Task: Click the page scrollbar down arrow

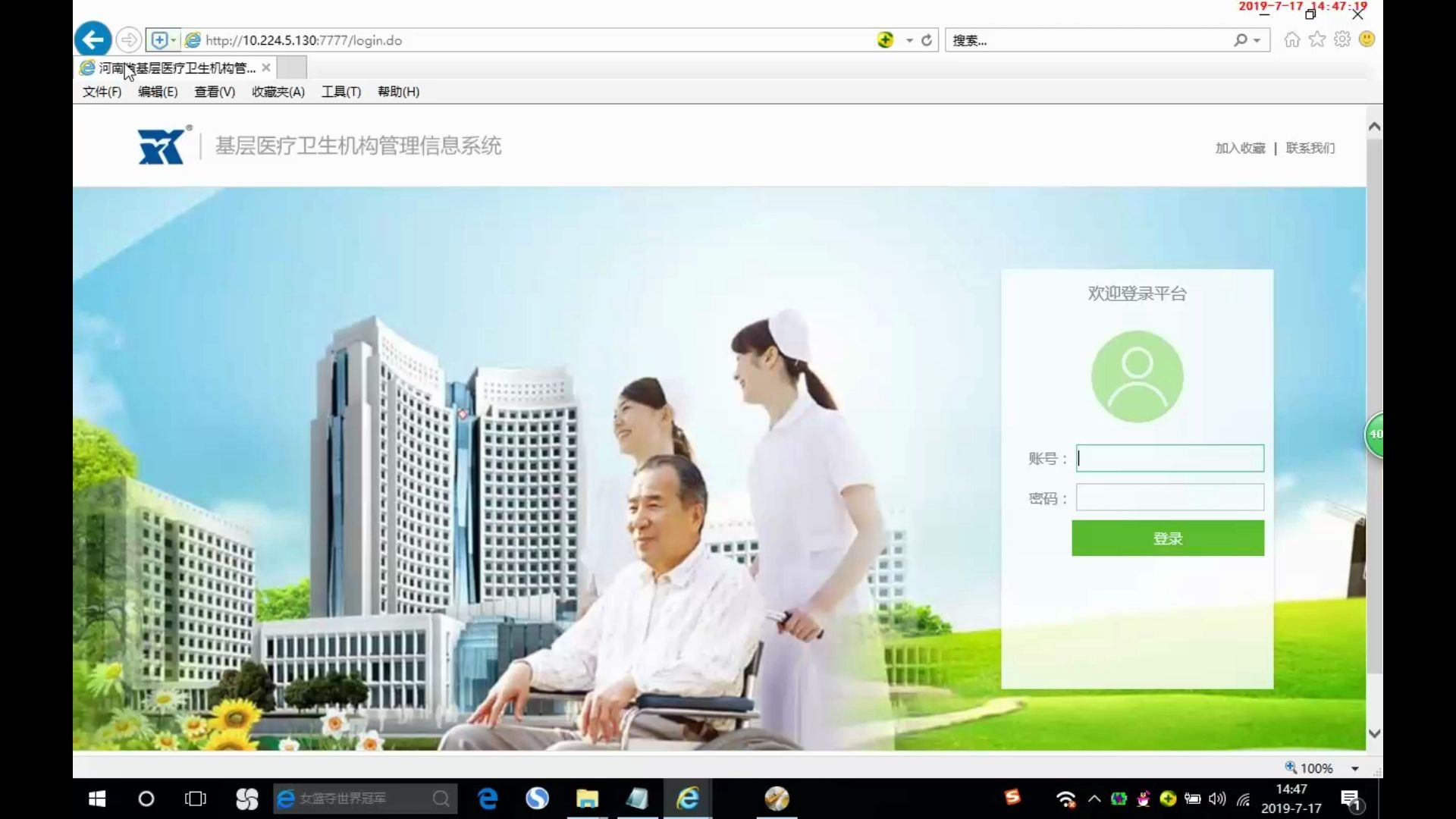Action: click(x=1374, y=733)
